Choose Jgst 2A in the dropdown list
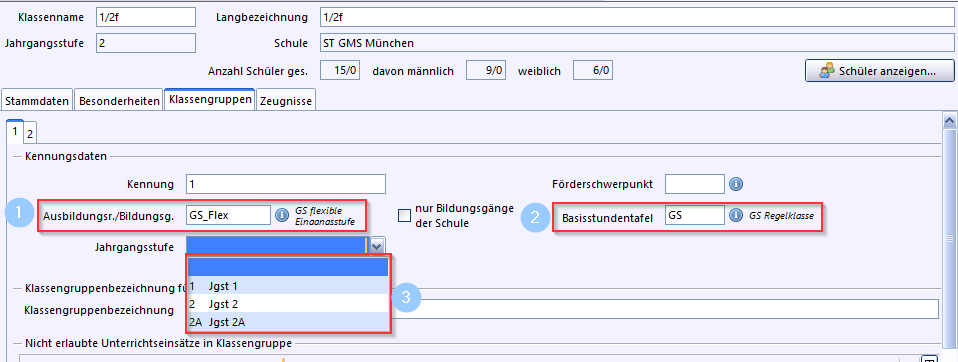The width and height of the screenshot is (958, 362). pos(288,322)
